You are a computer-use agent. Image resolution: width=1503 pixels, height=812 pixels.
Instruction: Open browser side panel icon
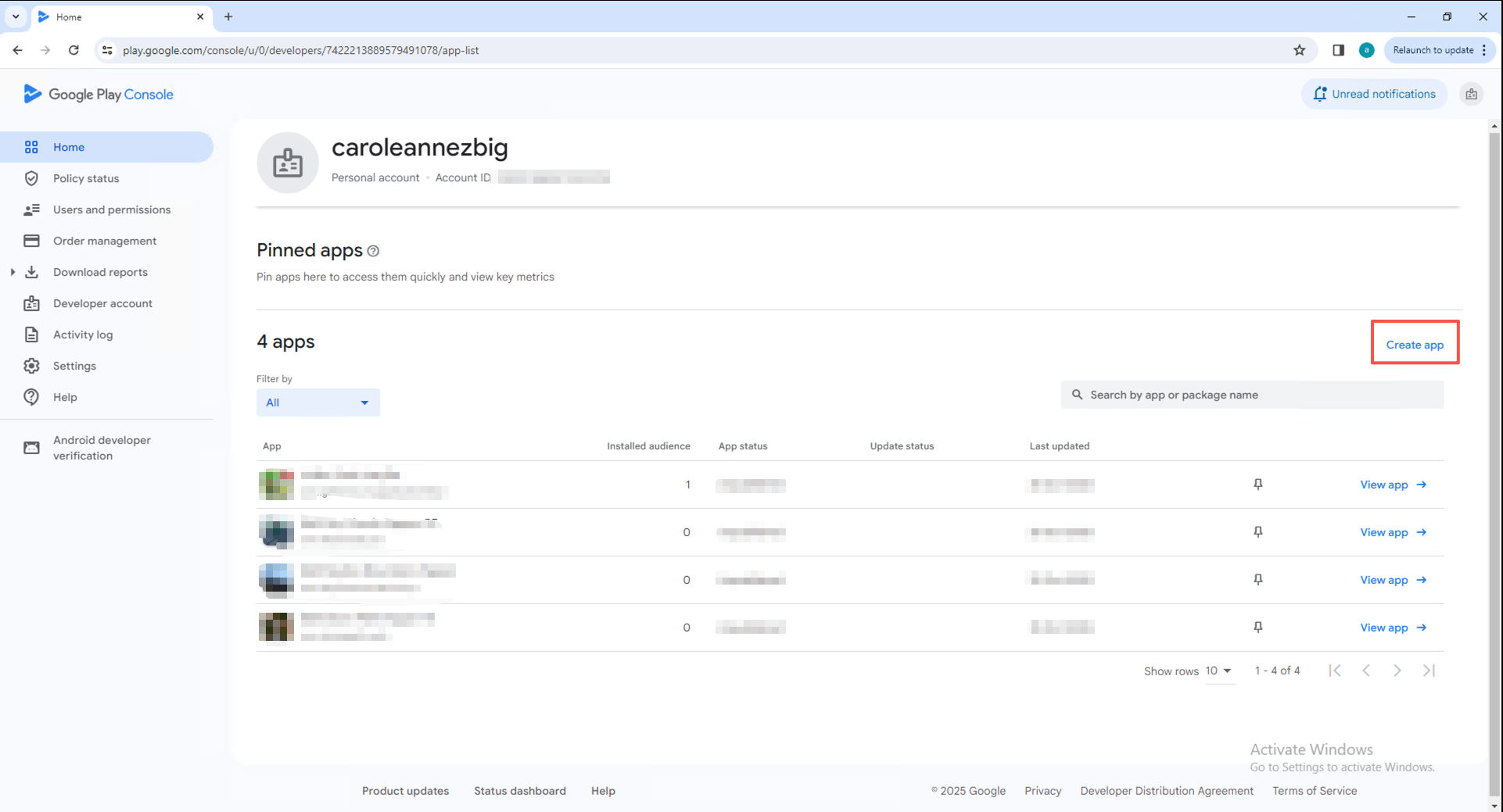(1338, 50)
